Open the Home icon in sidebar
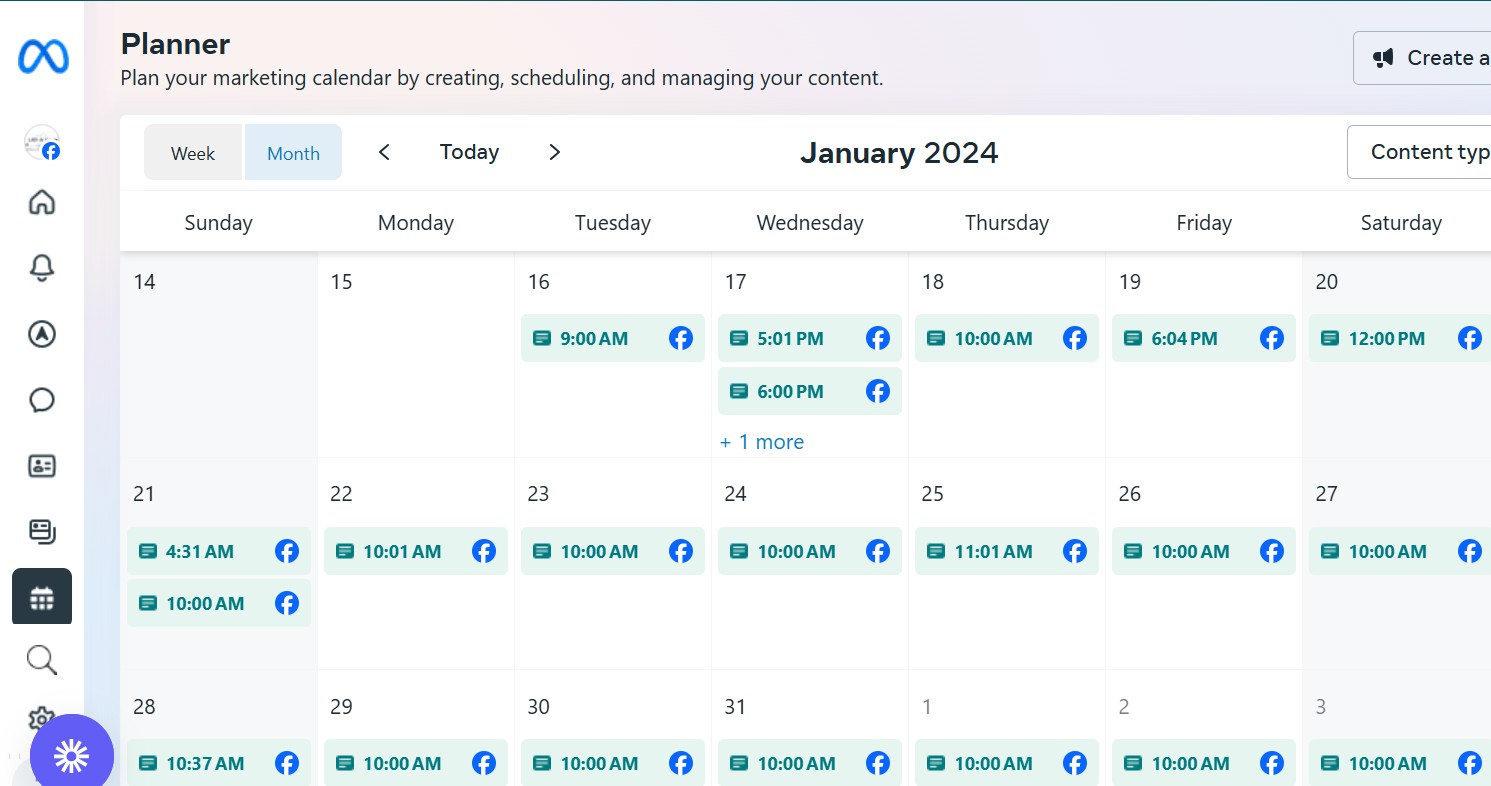Screen dimensions: 1491x786 [42, 203]
